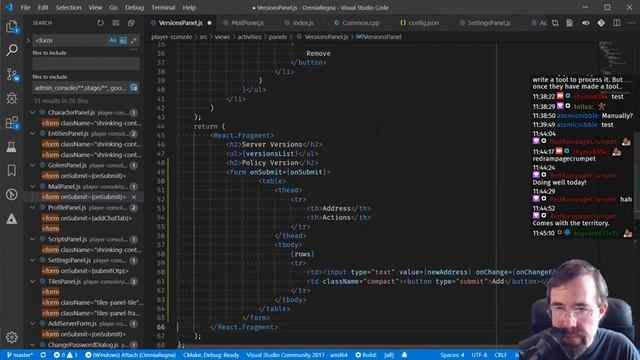Click the Build status bar button
Viewport: 640px width, 360px height.
click(x=365, y=355)
